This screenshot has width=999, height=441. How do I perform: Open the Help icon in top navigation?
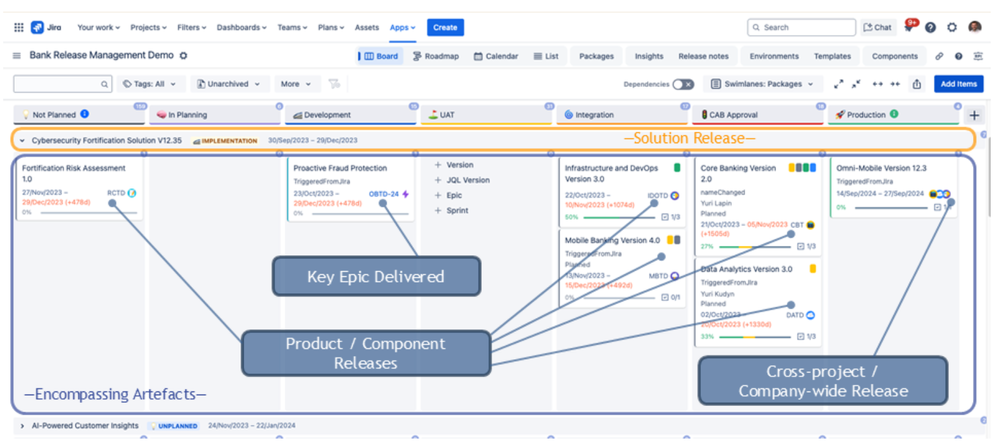tap(930, 27)
